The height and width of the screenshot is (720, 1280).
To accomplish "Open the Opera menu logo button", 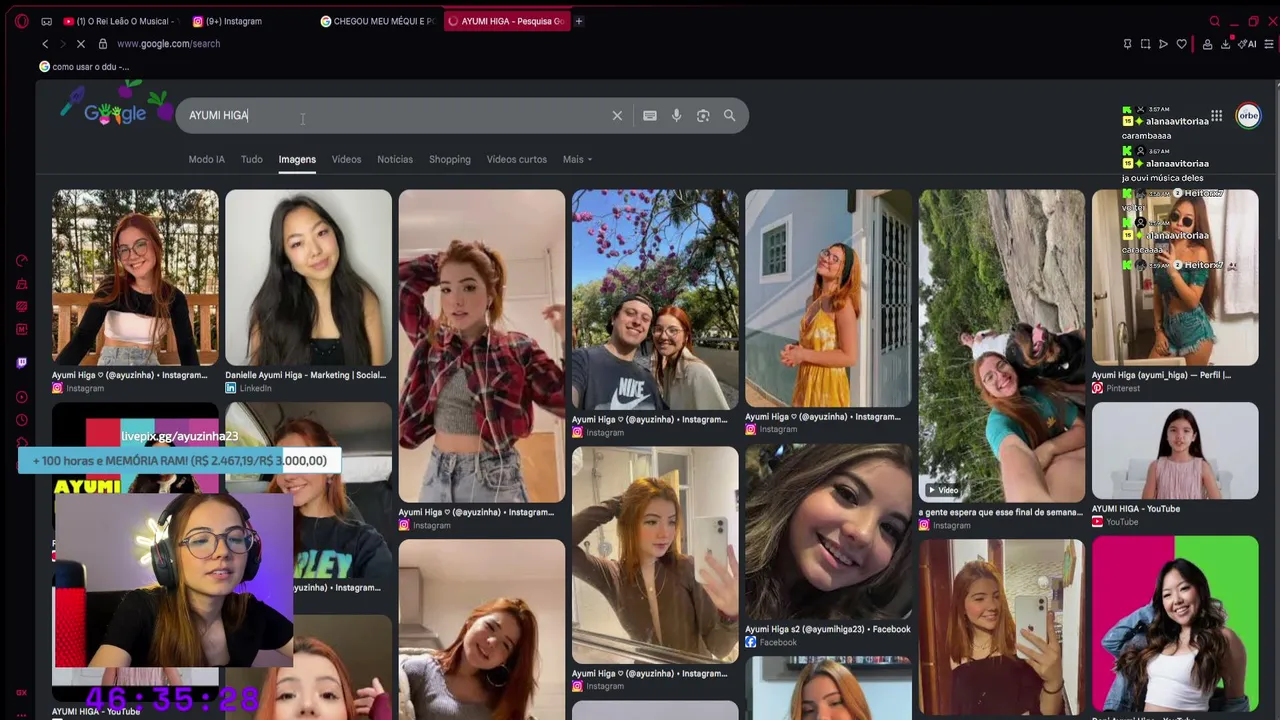I will pos(22,21).
